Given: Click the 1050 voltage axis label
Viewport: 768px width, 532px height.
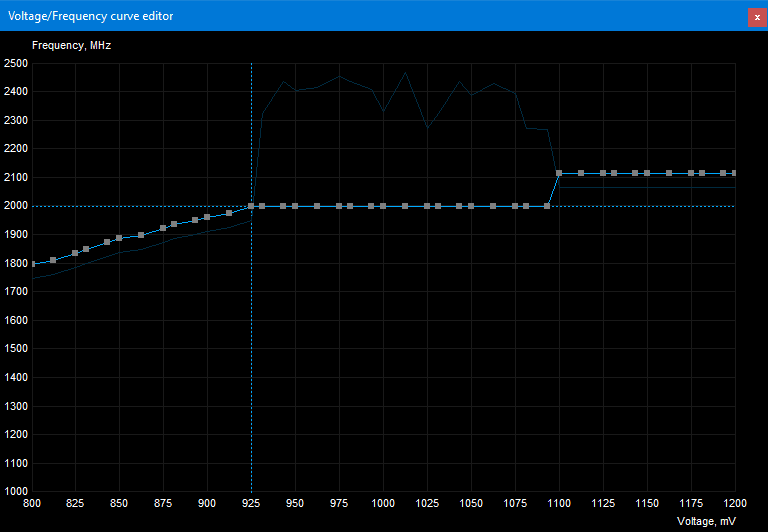Looking at the screenshot, I should click(x=471, y=504).
